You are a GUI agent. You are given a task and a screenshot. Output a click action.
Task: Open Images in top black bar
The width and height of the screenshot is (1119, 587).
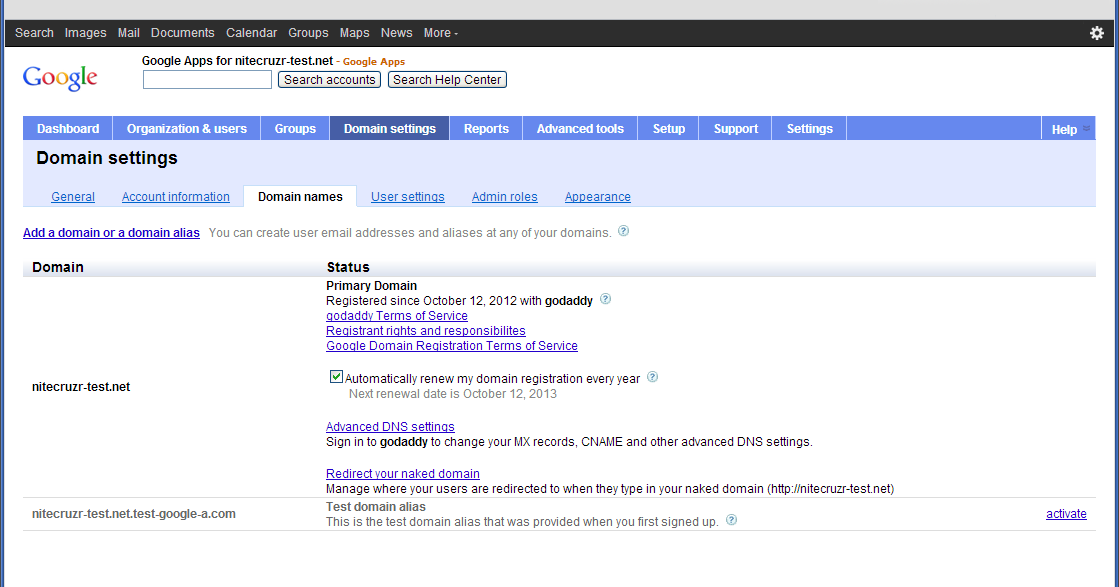pos(85,33)
